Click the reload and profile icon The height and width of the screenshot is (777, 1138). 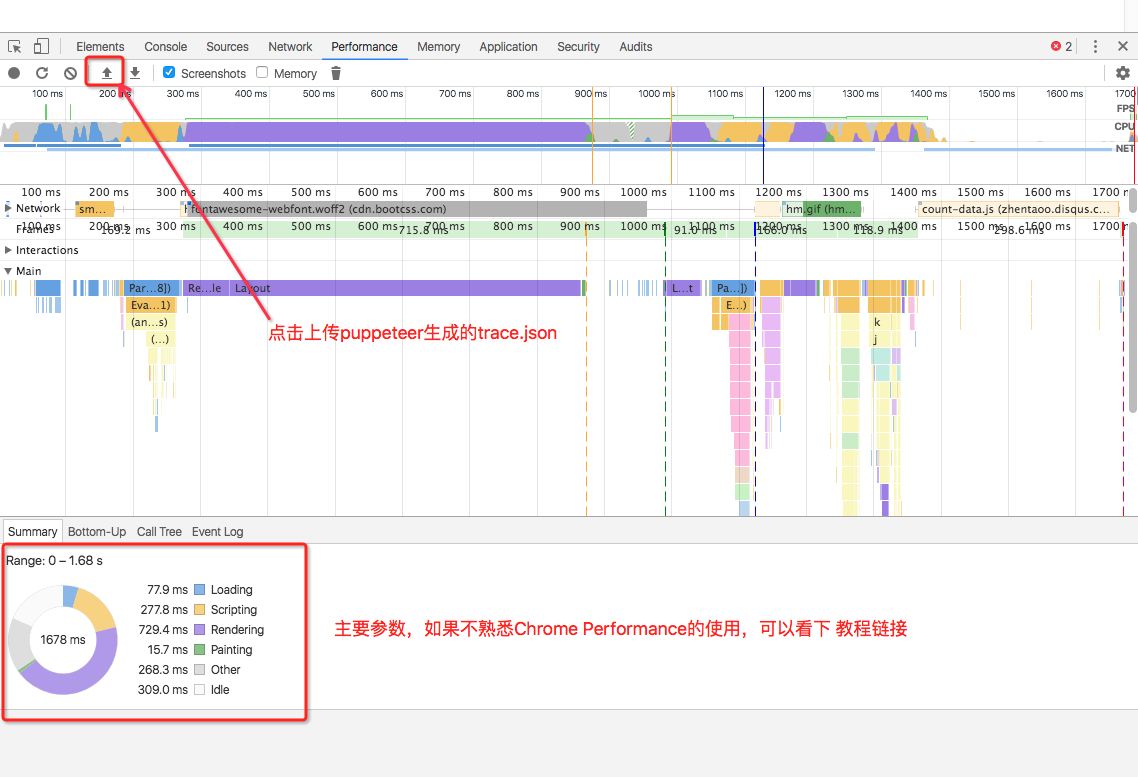pos(42,73)
